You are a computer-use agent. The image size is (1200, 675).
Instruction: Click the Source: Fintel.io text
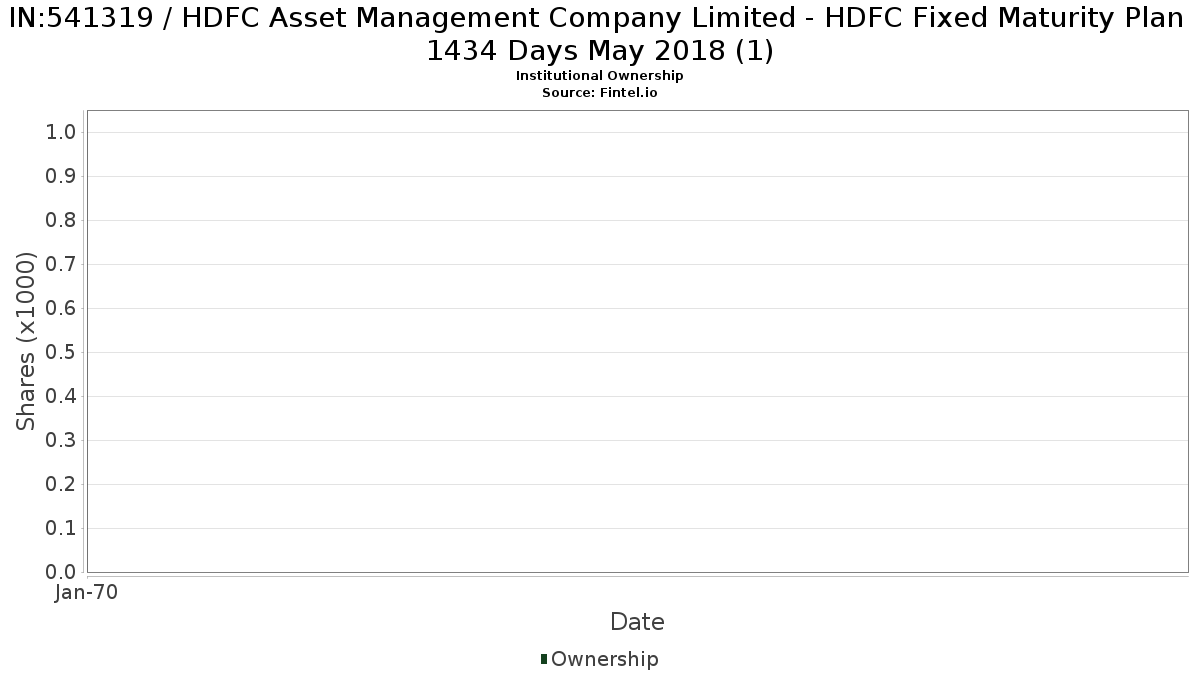(x=599, y=92)
